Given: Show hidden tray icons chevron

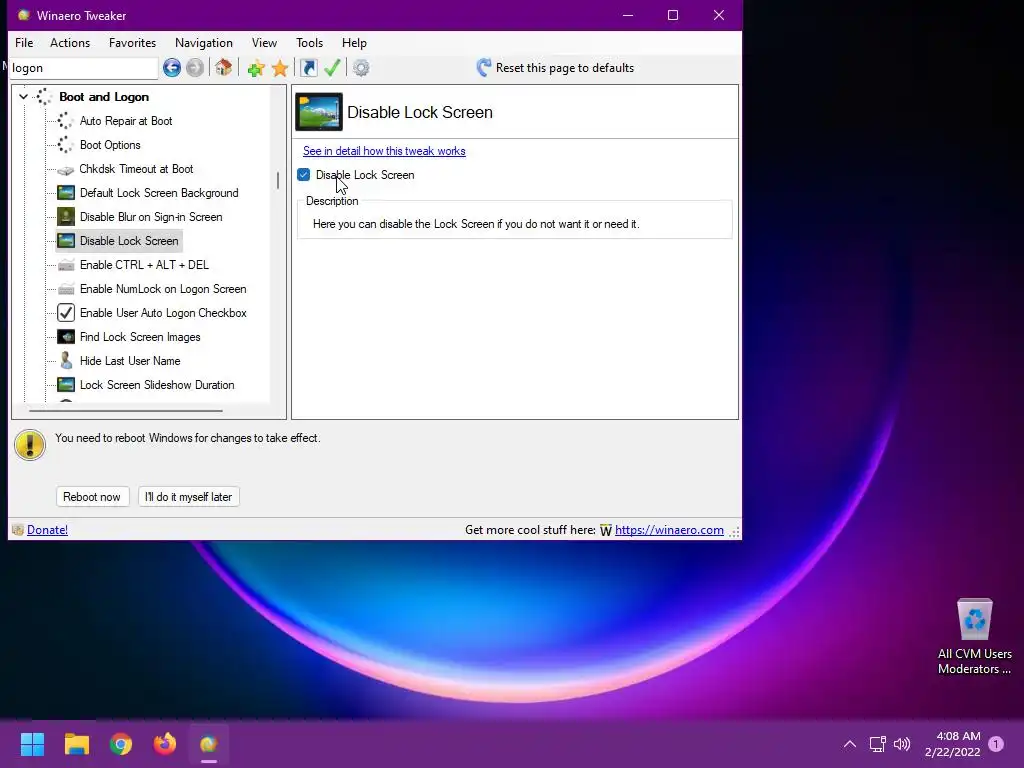Looking at the screenshot, I should coord(850,744).
